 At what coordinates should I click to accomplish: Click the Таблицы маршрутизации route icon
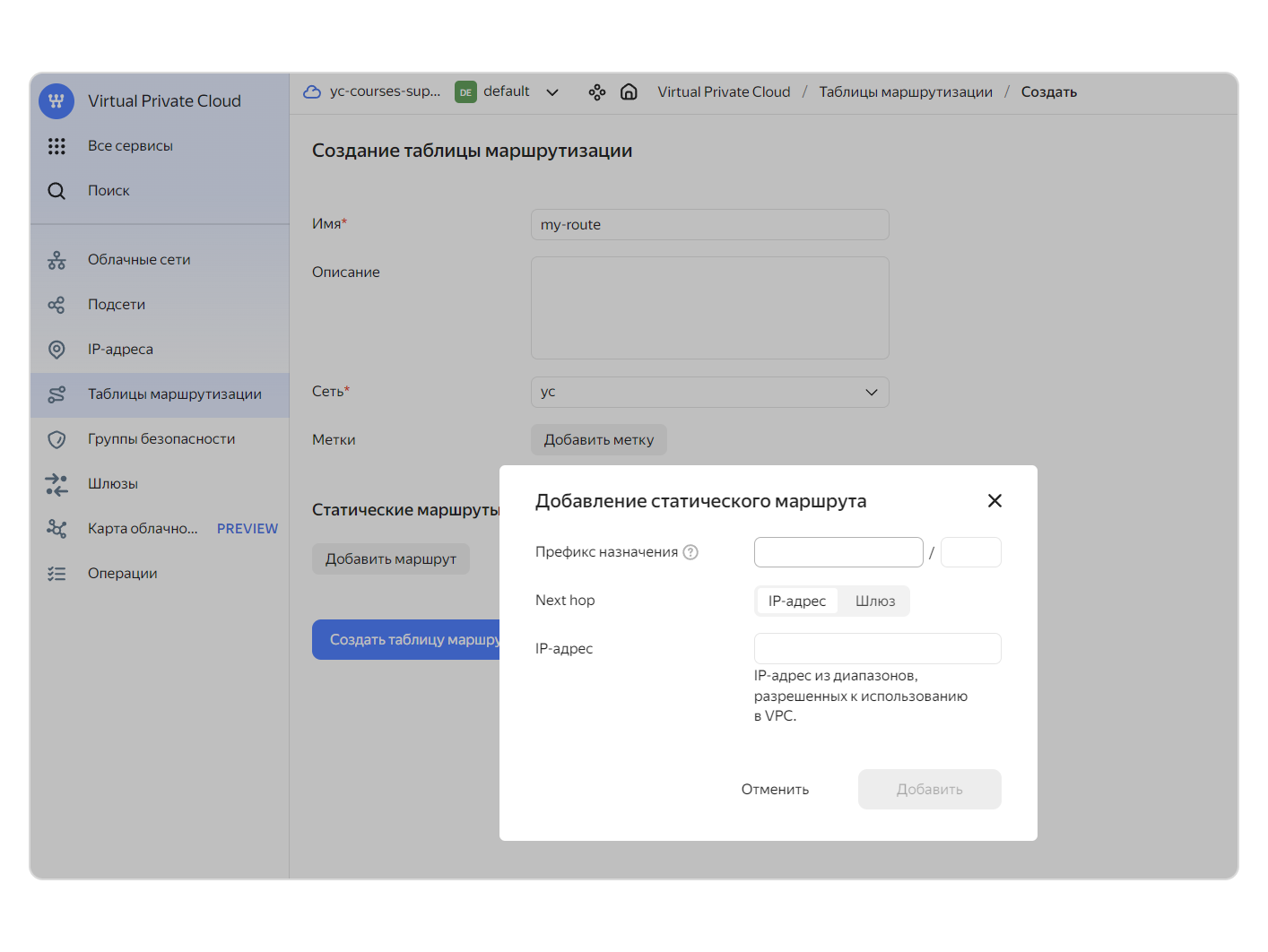[56, 394]
